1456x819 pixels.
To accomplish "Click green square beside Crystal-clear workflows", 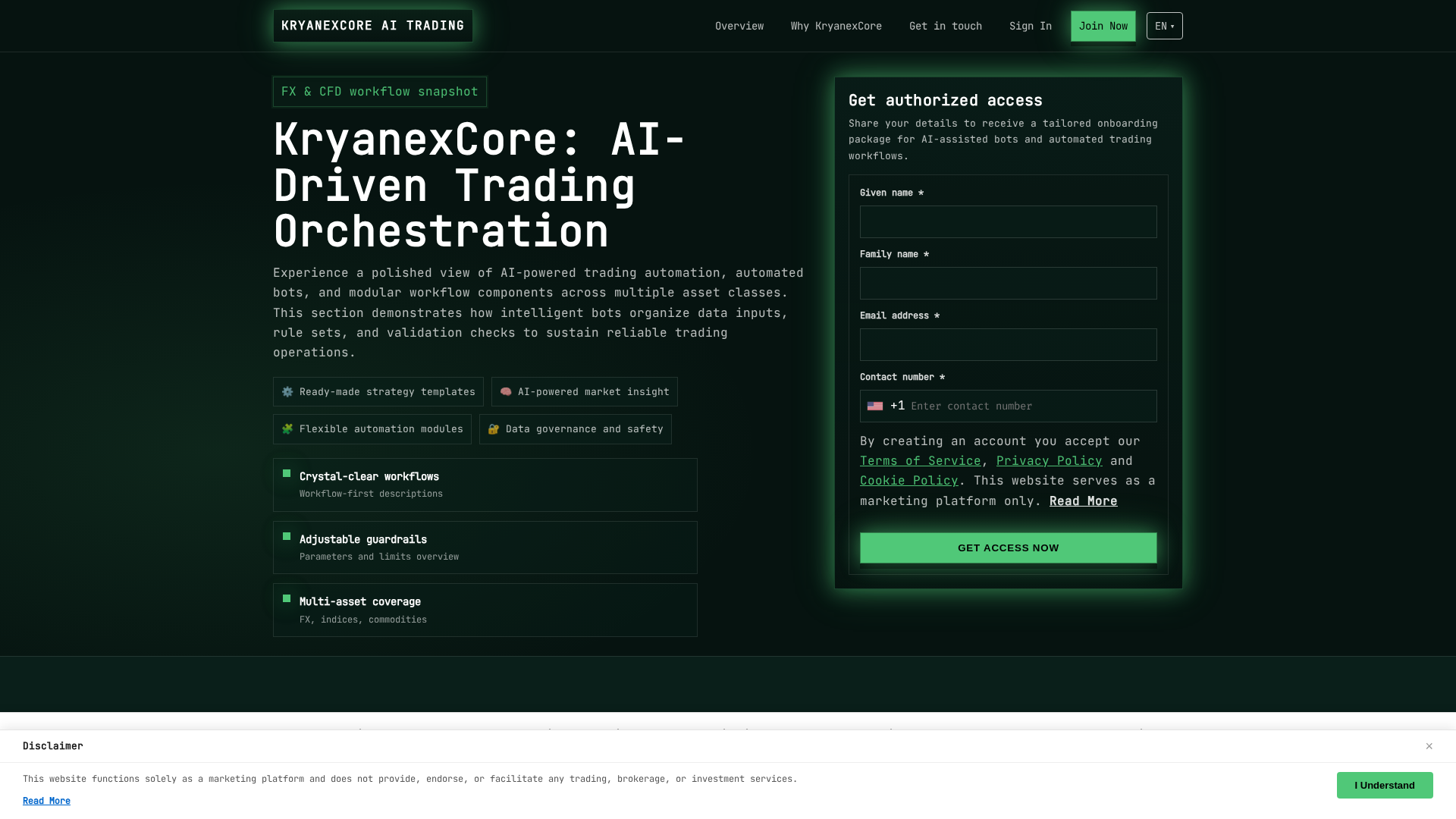I will [x=287, y=473].
